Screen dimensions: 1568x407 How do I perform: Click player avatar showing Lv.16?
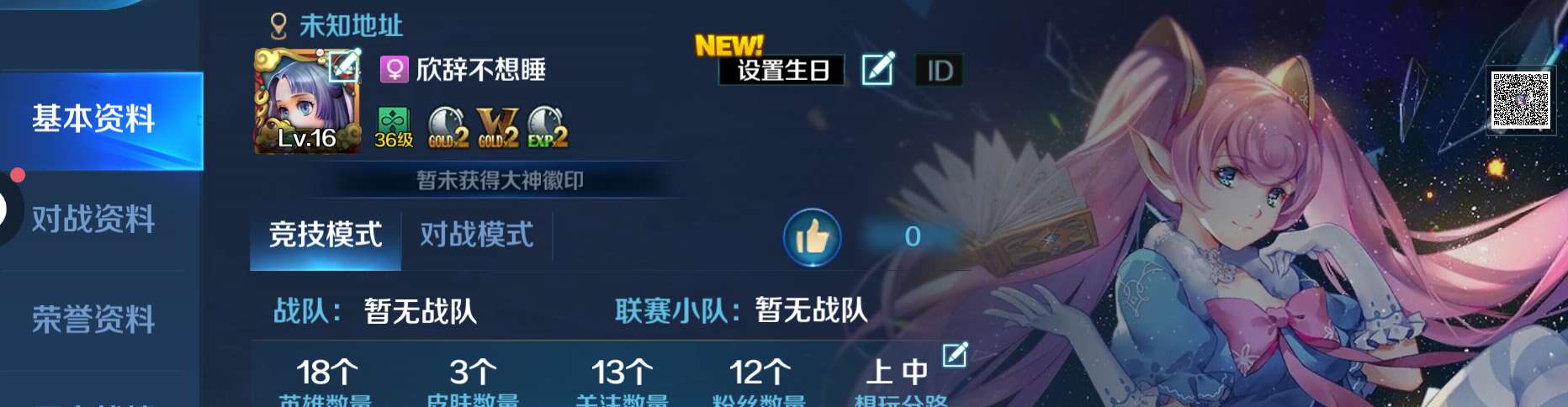(x=307, y=101)
